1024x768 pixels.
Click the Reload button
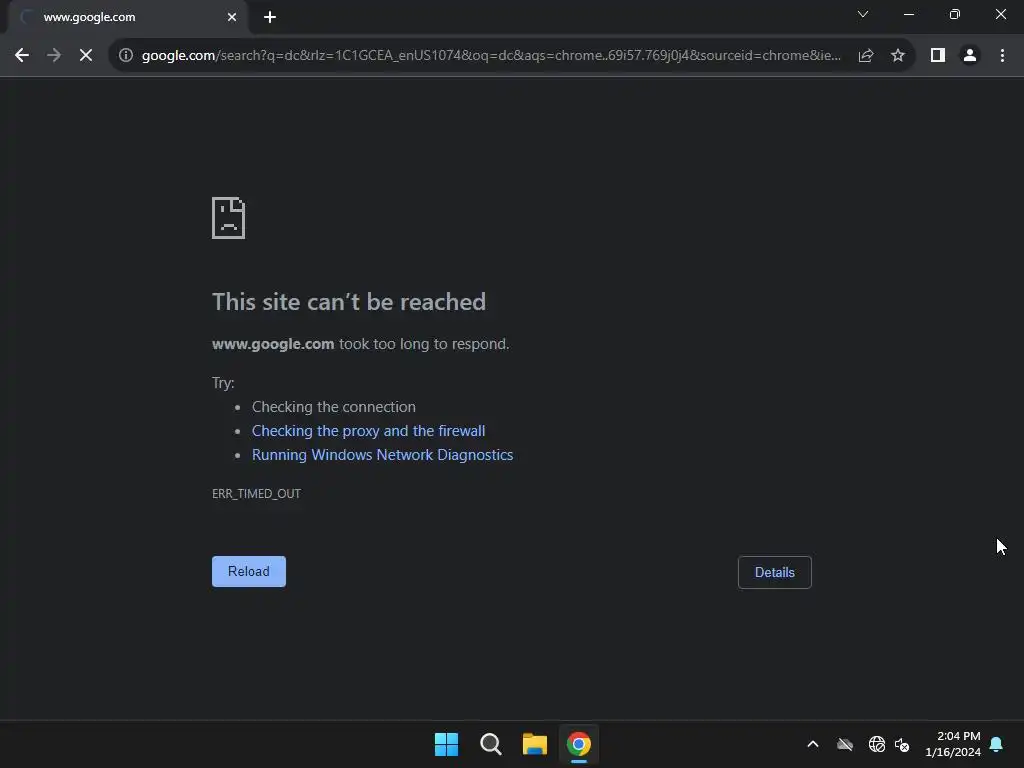(249, 571)
